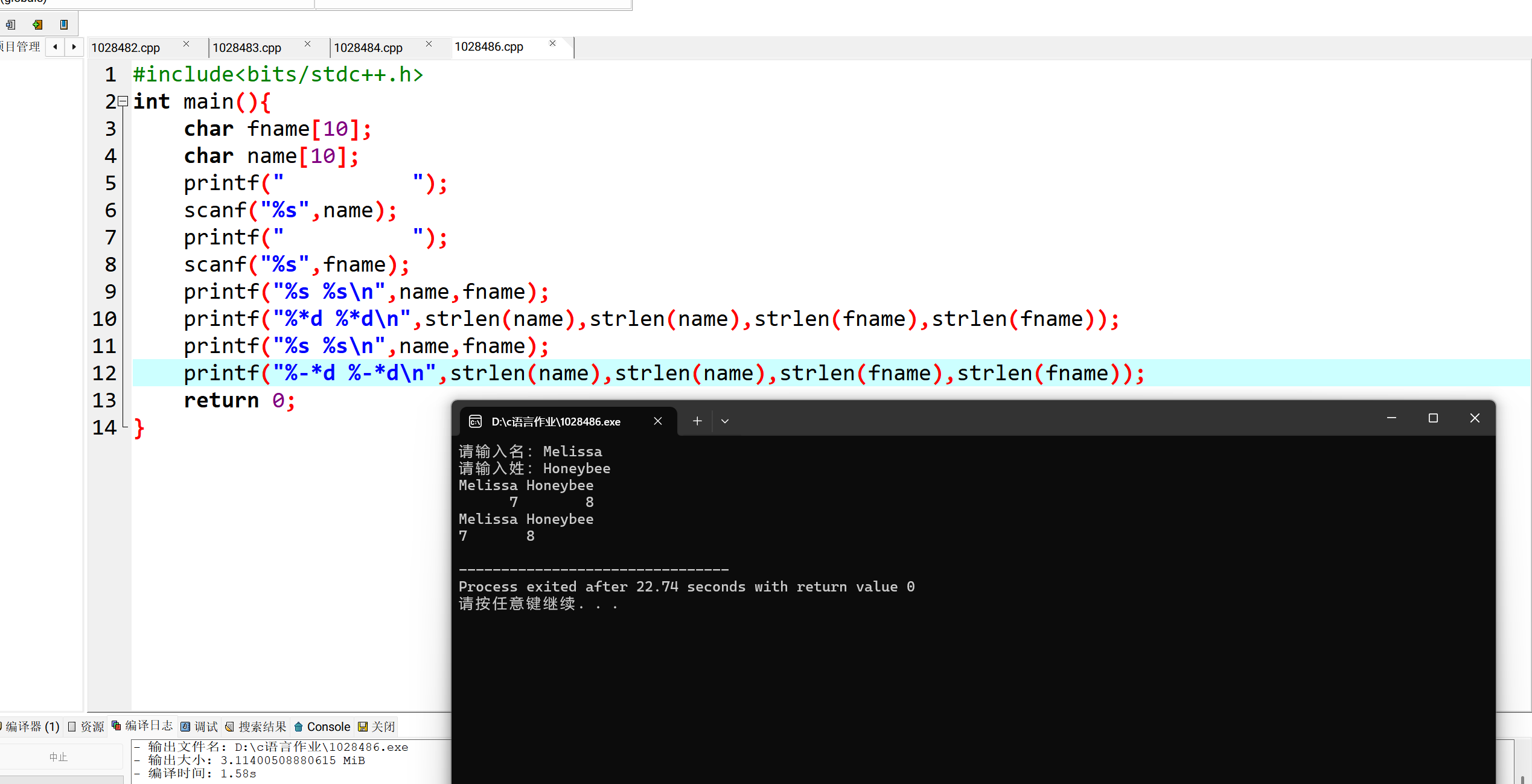Open the Console tab in bottom panel

[x=322, y=727]
